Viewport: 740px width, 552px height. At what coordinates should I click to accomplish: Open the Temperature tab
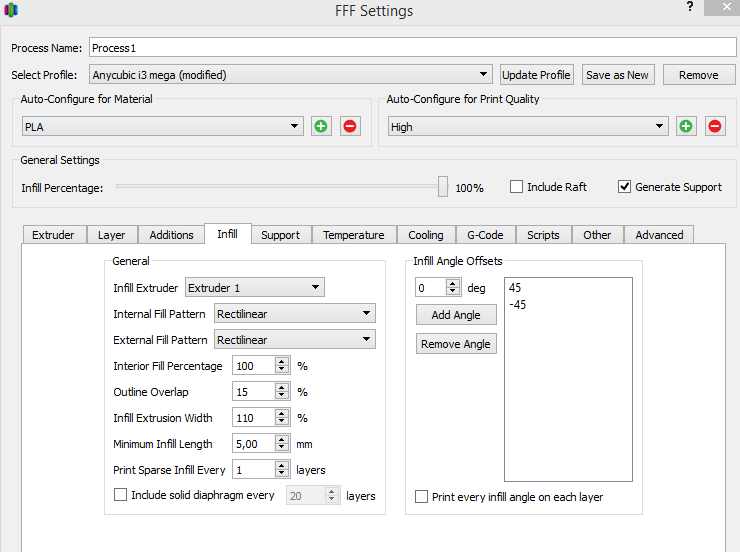pos(353,235)
